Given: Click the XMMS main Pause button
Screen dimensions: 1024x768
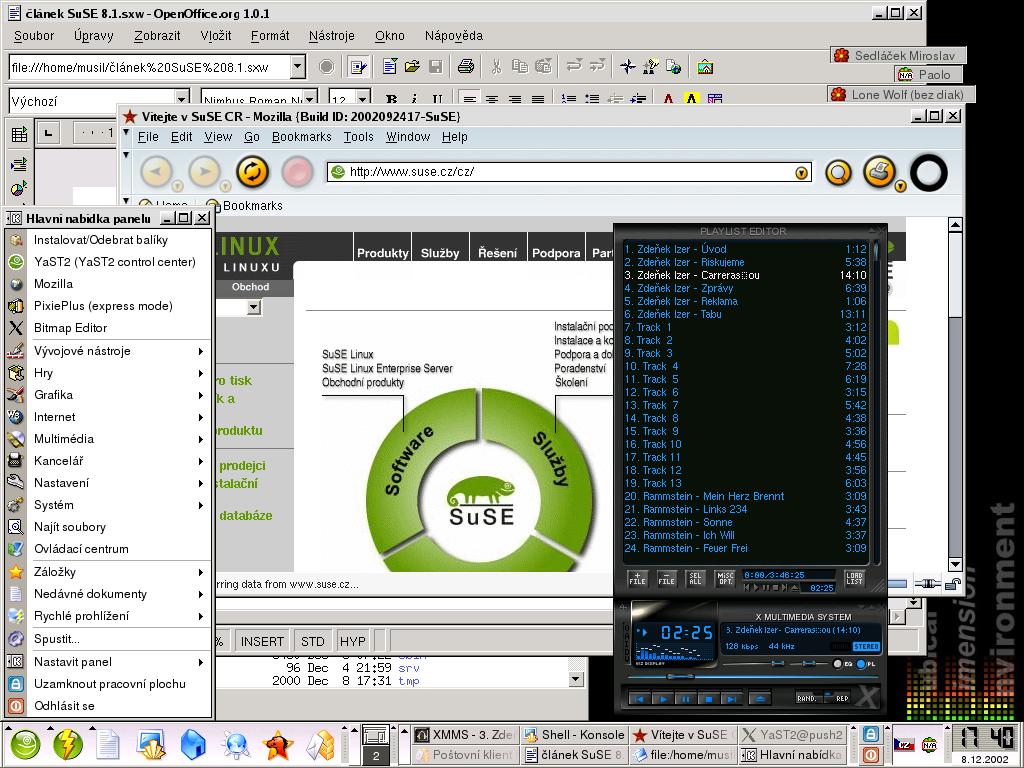Looking at the screenshot, I should click(x=686, y=699).
